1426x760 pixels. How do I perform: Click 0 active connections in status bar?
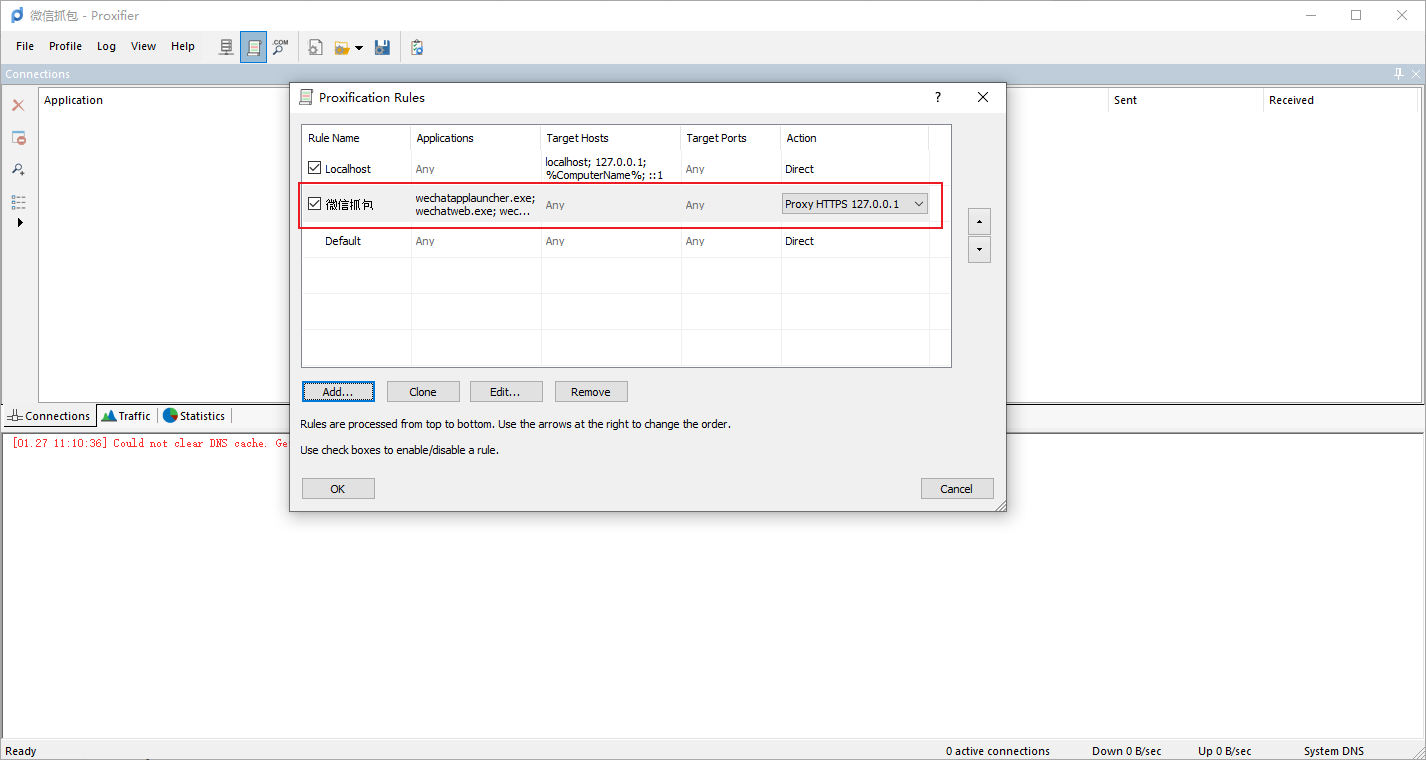coord(998,751)
